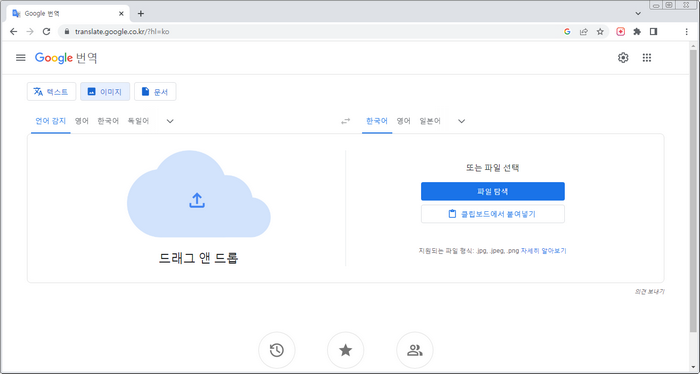Reload the page
The width and height of the screenshot is (700, 374).
click(46, 31)
